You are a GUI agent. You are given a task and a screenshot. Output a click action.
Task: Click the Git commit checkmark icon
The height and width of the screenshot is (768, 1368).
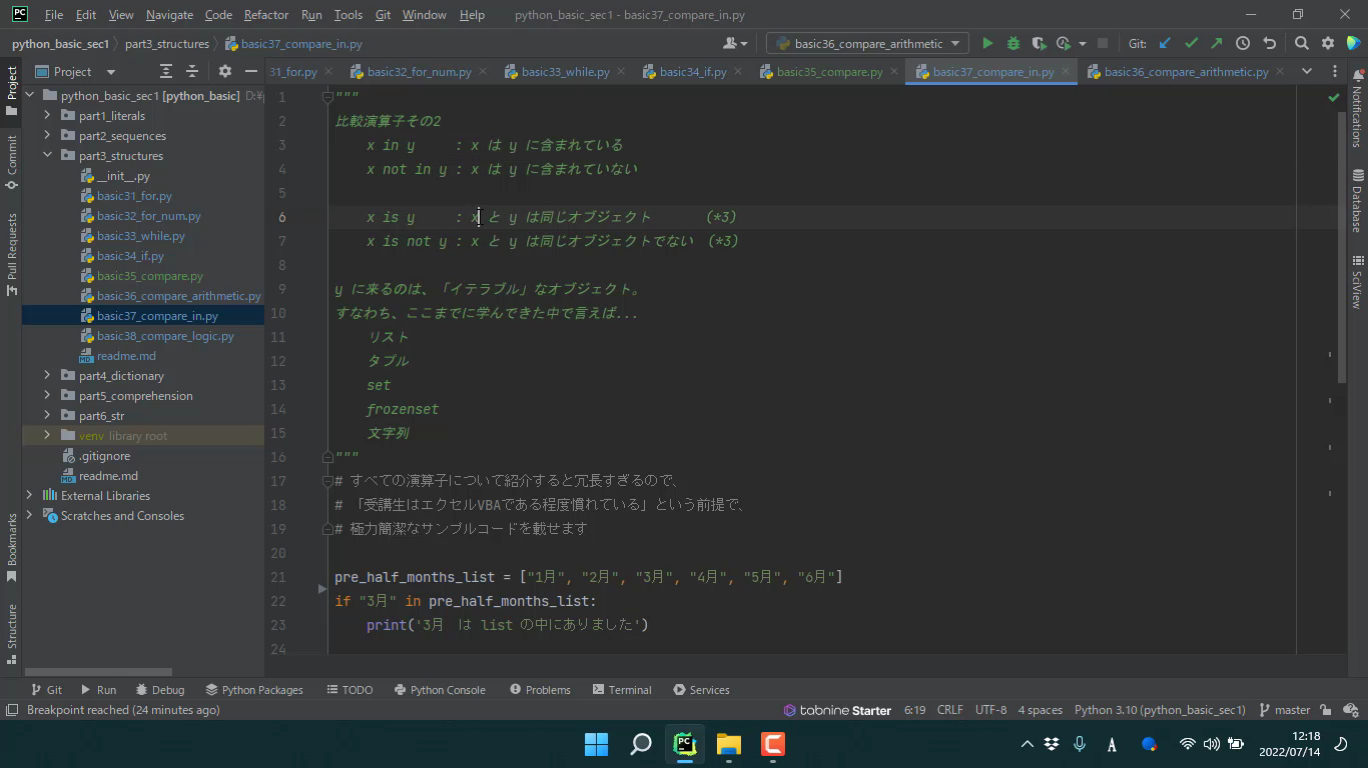pos(1191,43)
